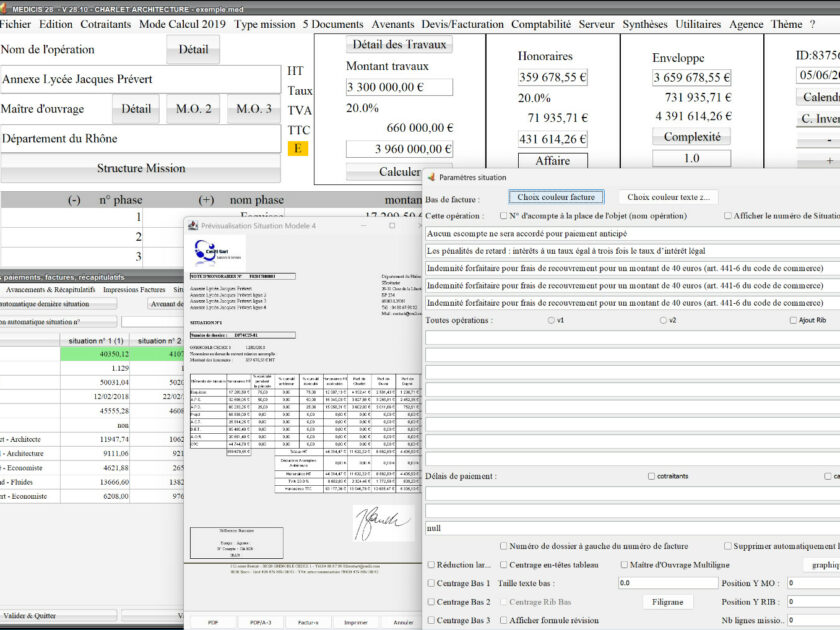Click the Montant travaux HT field
Viewport: 840px width, 630px height.
(399, 87)
